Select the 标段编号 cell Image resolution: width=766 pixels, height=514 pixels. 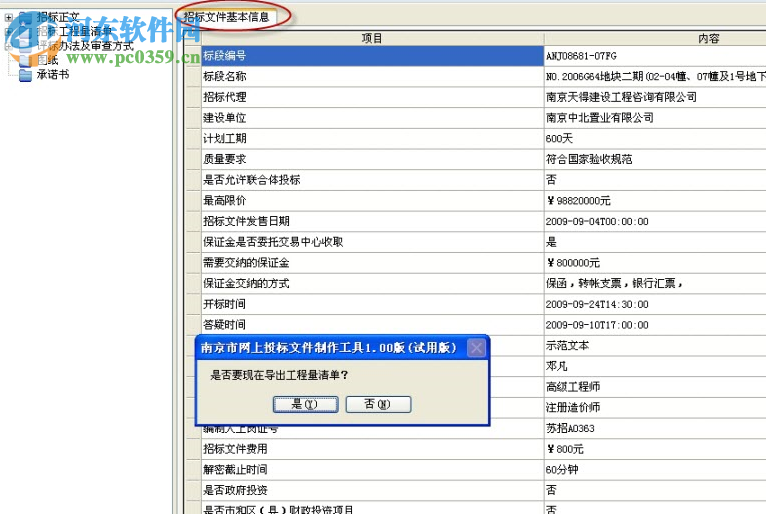click(372, 56)
